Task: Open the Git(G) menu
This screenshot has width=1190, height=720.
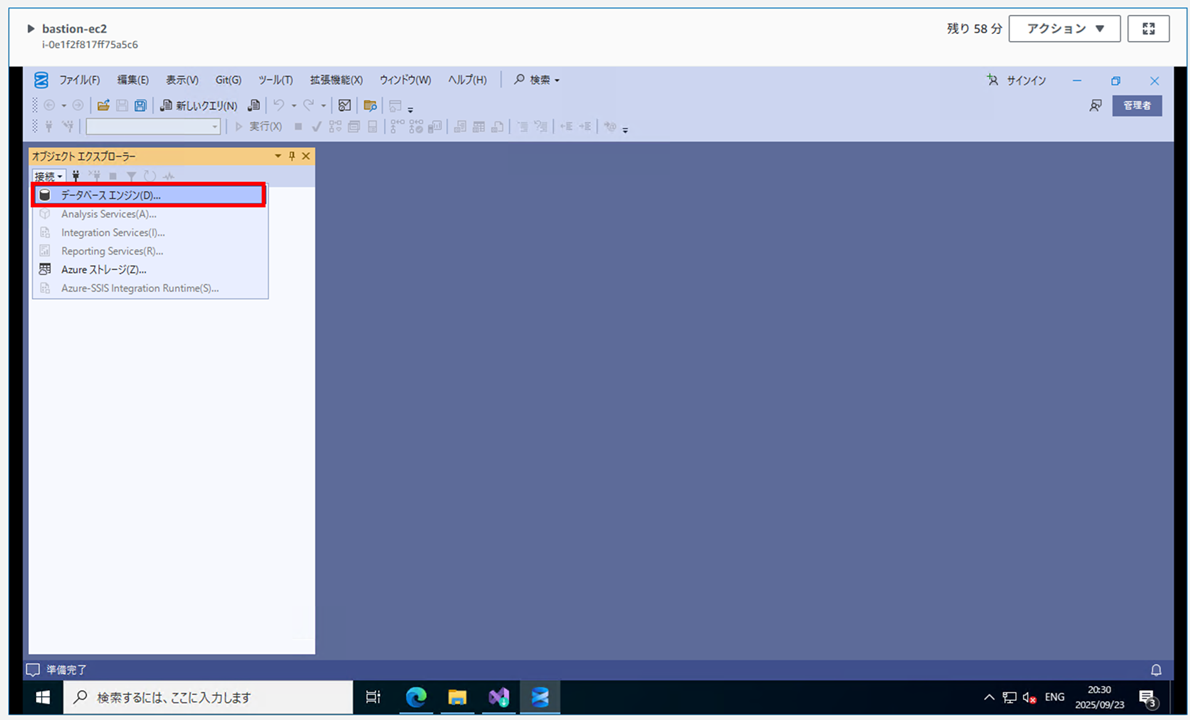Action: tap(228, 80)
